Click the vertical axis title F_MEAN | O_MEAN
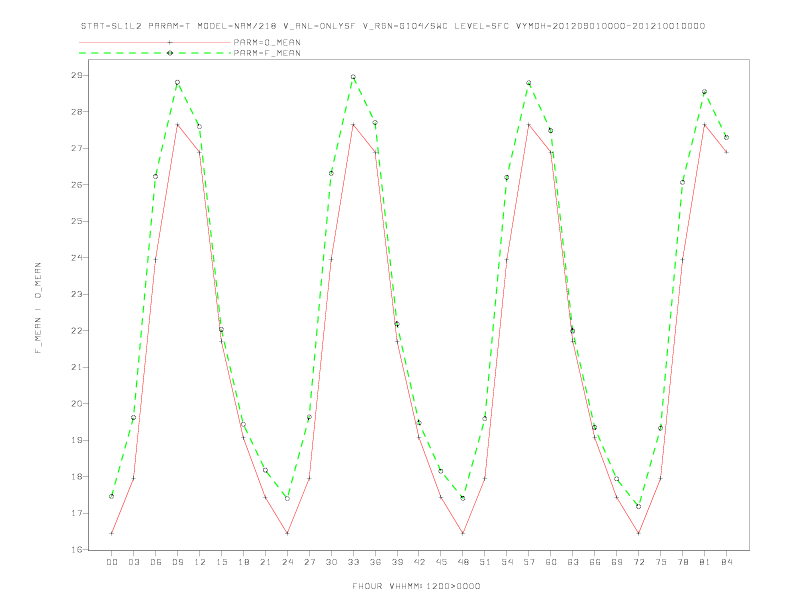This screenshot has width=792, height=612. click(x=38, y=308)
